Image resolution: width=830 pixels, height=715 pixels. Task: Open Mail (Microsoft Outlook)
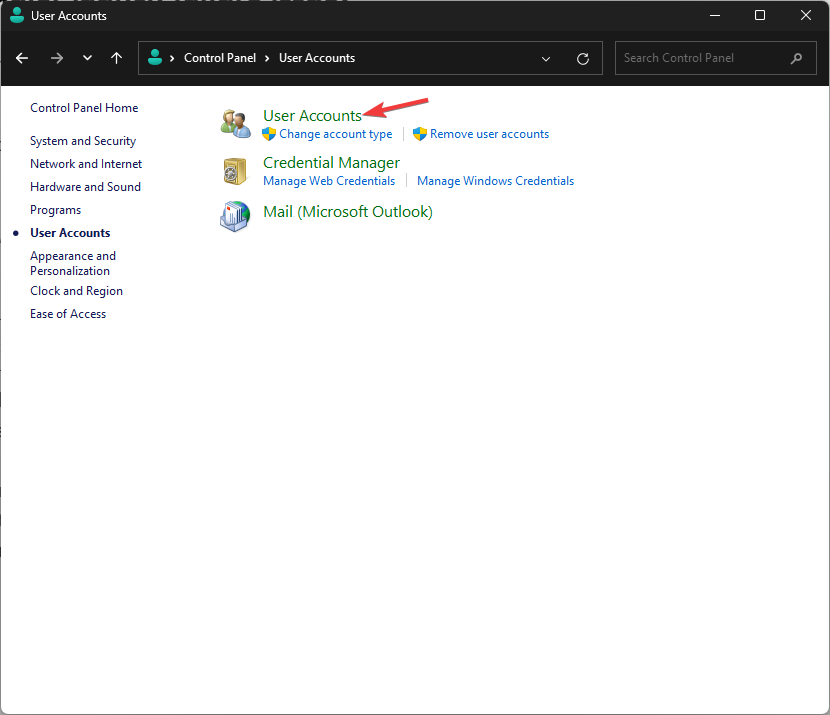tap(348, 212)
